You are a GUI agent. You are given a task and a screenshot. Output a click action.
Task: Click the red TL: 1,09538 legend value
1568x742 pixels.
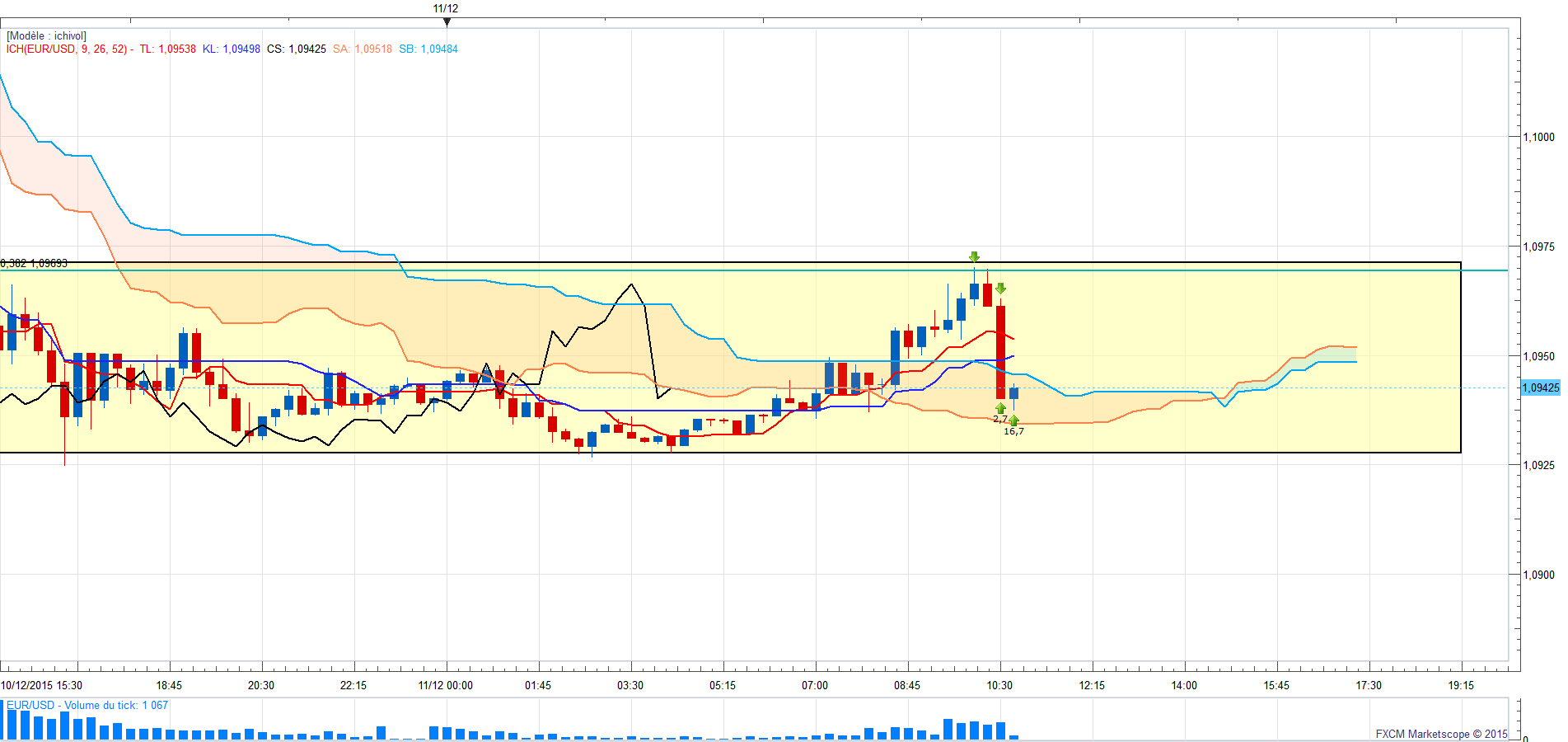click(x=167, y=49)
